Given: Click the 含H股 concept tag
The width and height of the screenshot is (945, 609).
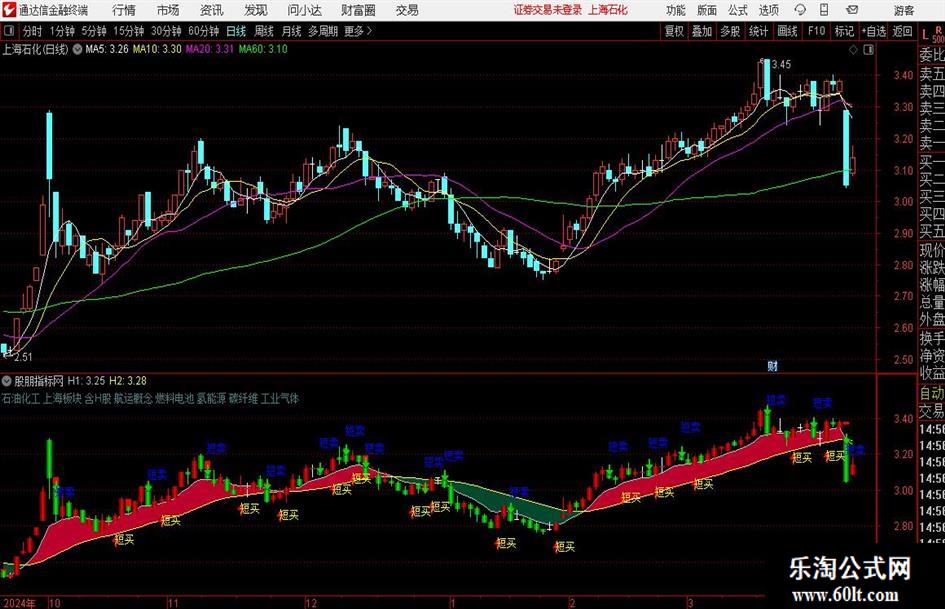Looking at the screenshot, I should coord(98,399).
